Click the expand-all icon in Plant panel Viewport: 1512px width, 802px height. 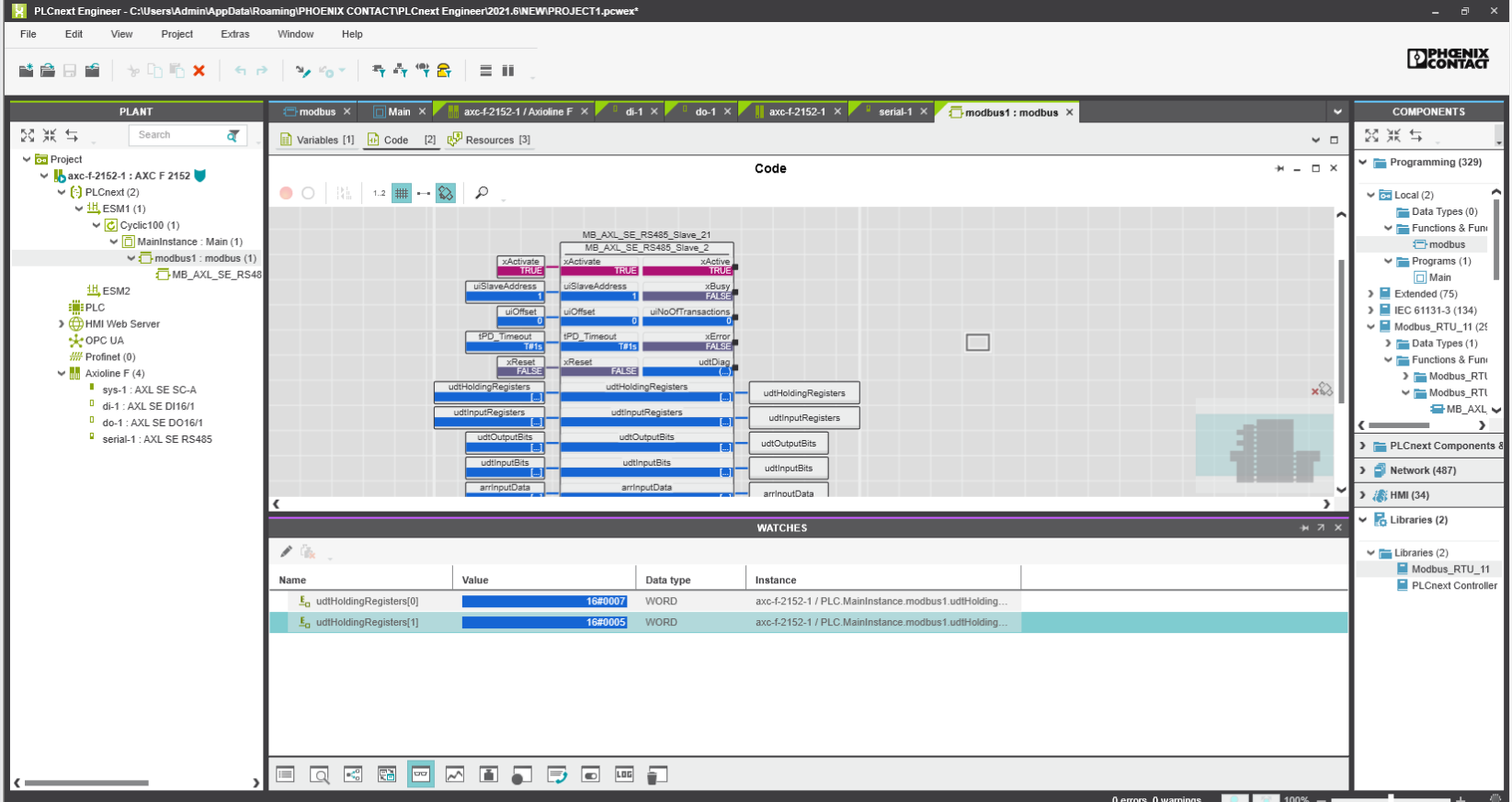[28, 135]
